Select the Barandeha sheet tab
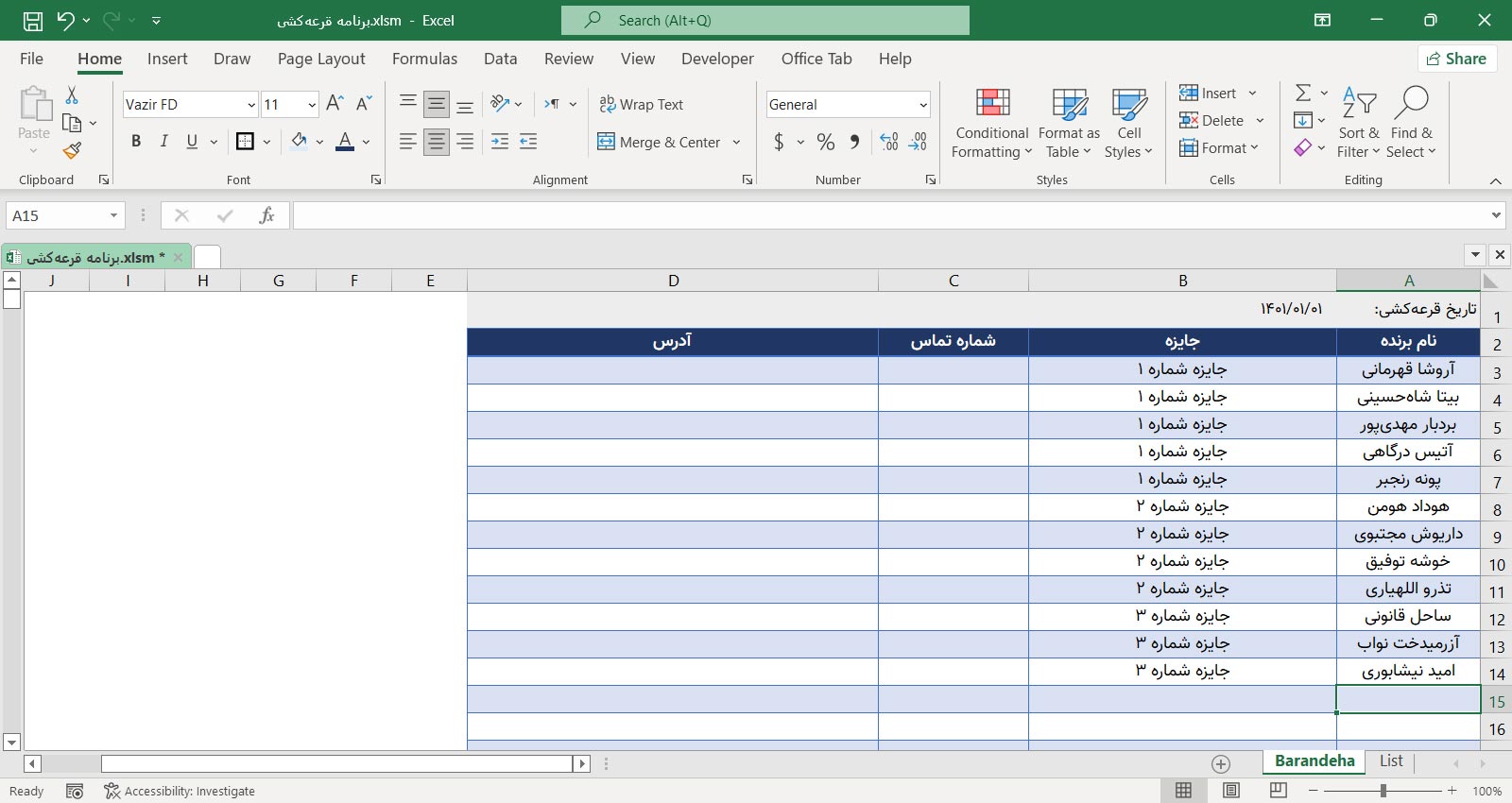1512x803 pixels. tap(1314, 761)
